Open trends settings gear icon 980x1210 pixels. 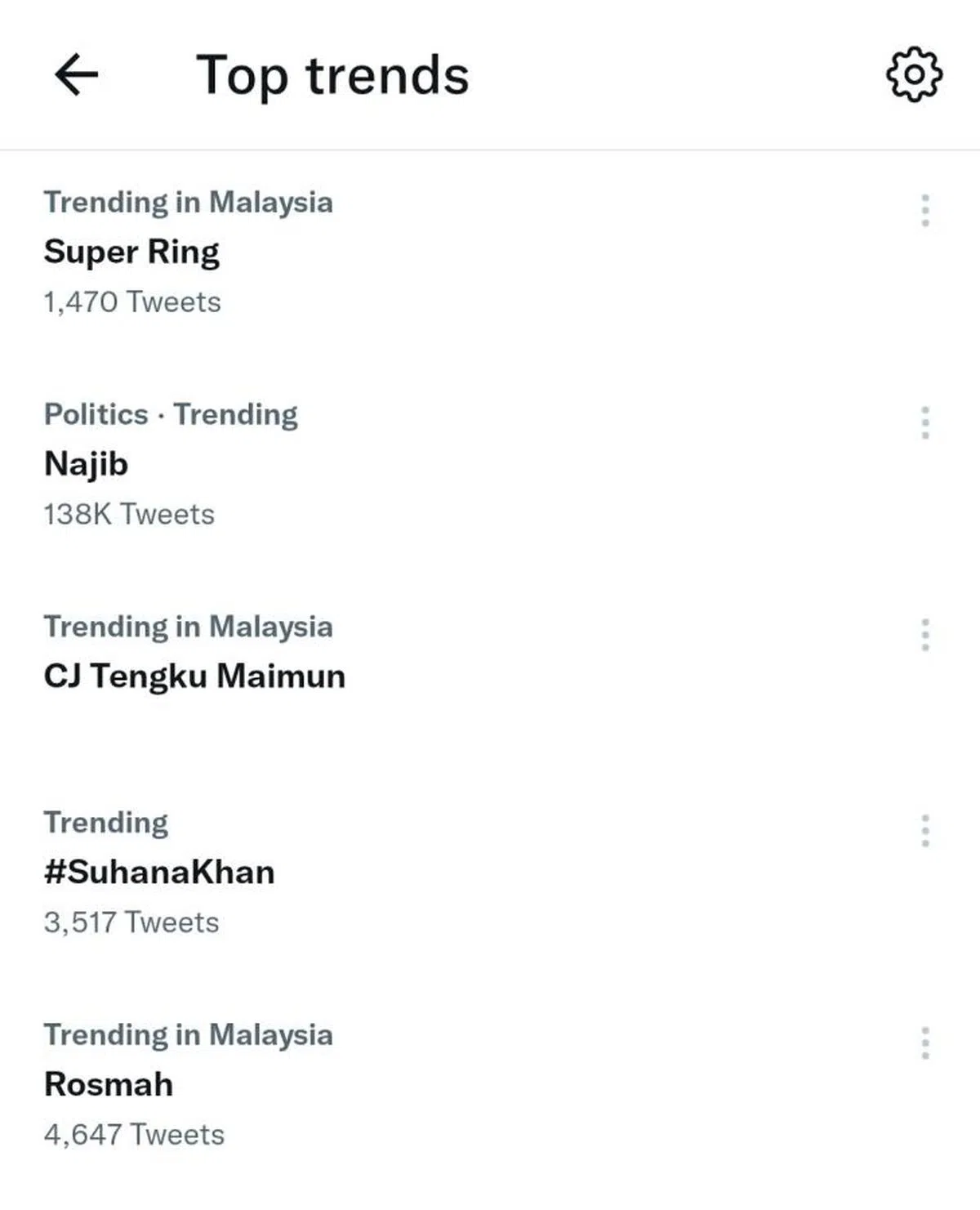coord(914,74)
